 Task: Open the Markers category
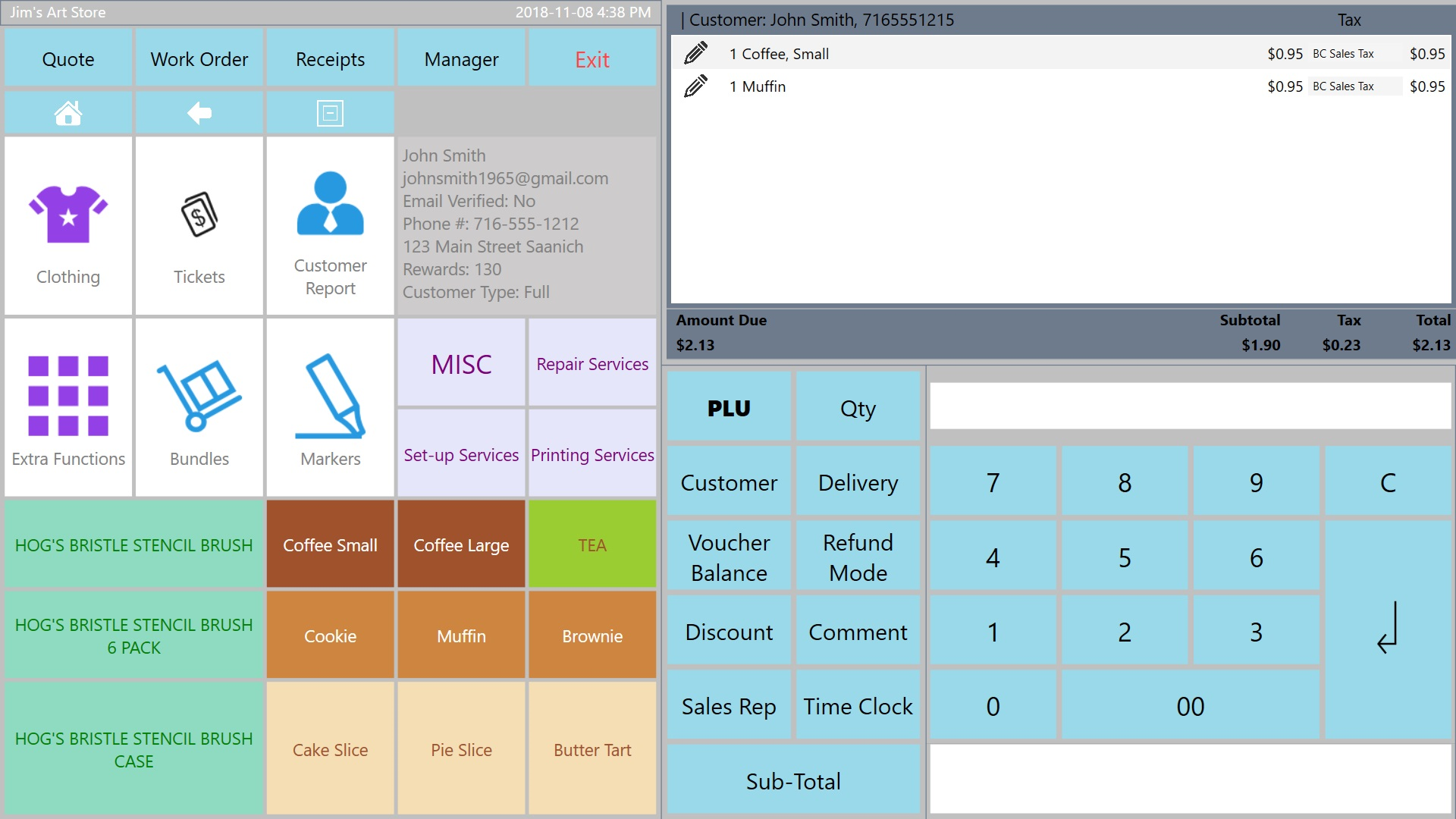coord(330,408)
